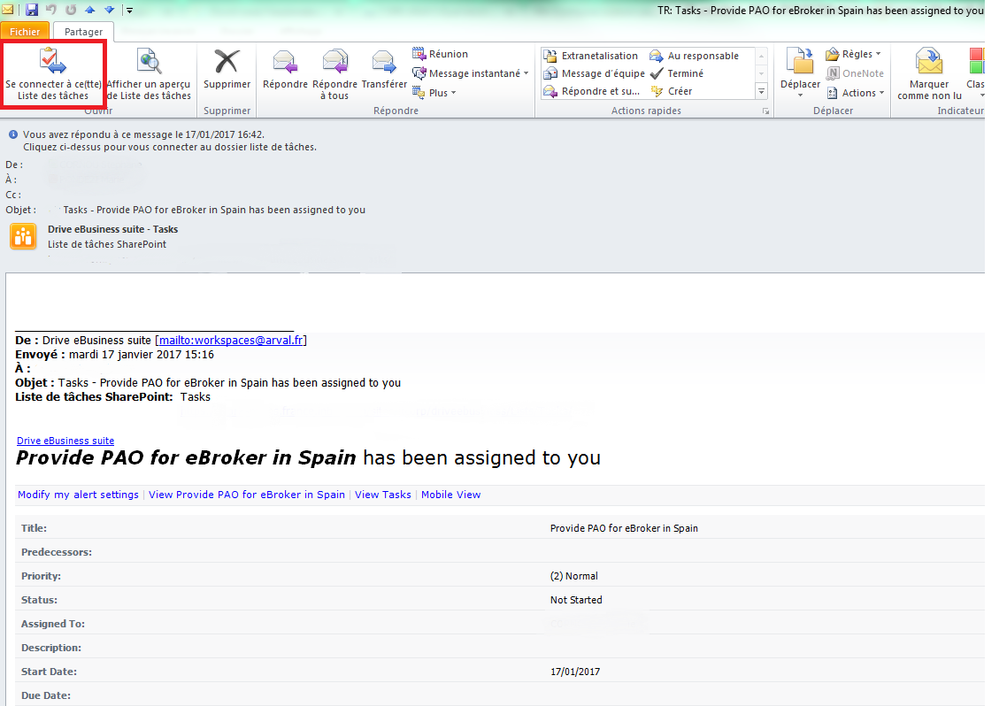Viewport: 999px width, 706px height.
Task: Click the Start Date value 17/01/2017
Action: (575, 672)
